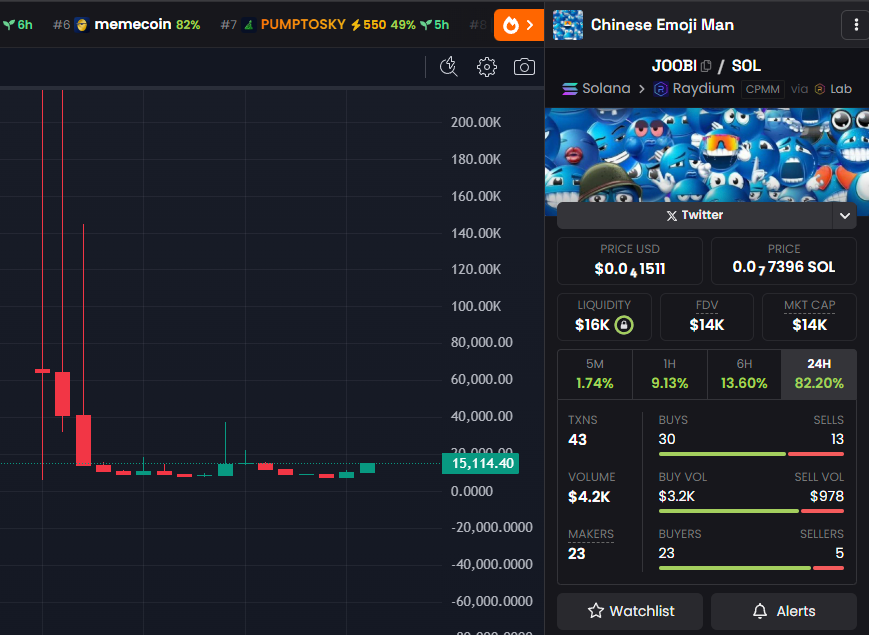Select the 5M timeframe tab
This screenshot has height=635, width=869.
pyautogui.click(x=595, y=374)
